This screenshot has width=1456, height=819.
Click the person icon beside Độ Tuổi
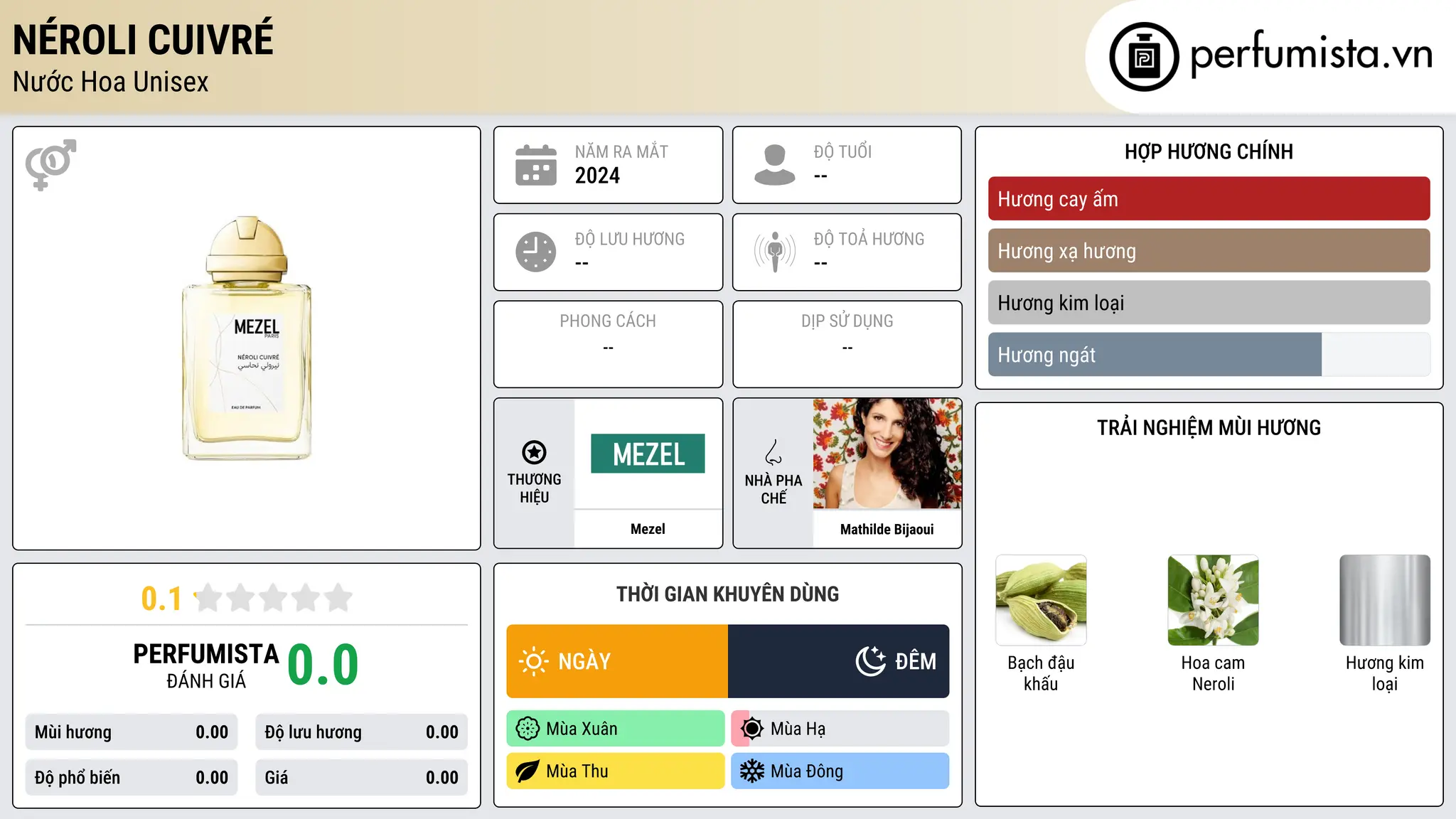click(x=774, y=165)
